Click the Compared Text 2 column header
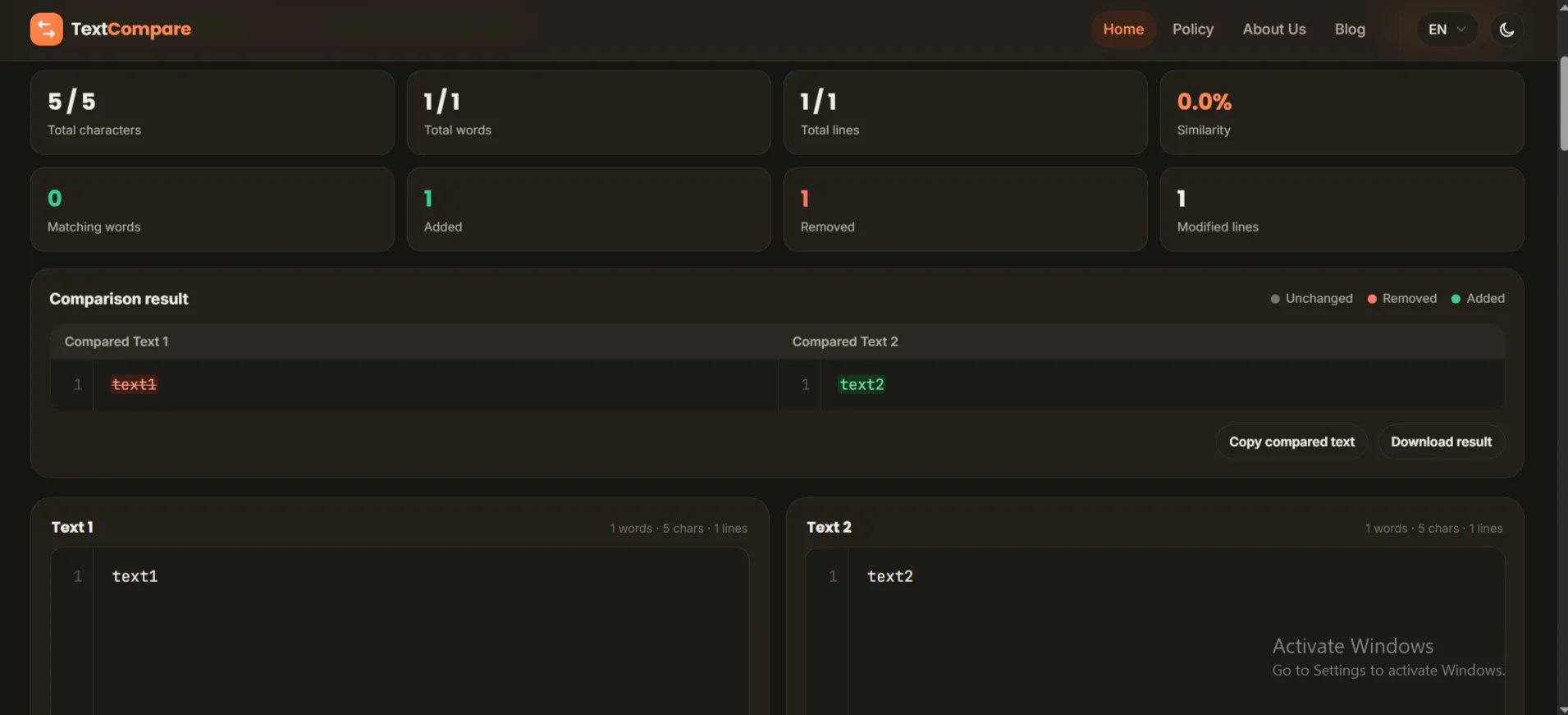Screen dimensions: 1568x715 [845, 341]
